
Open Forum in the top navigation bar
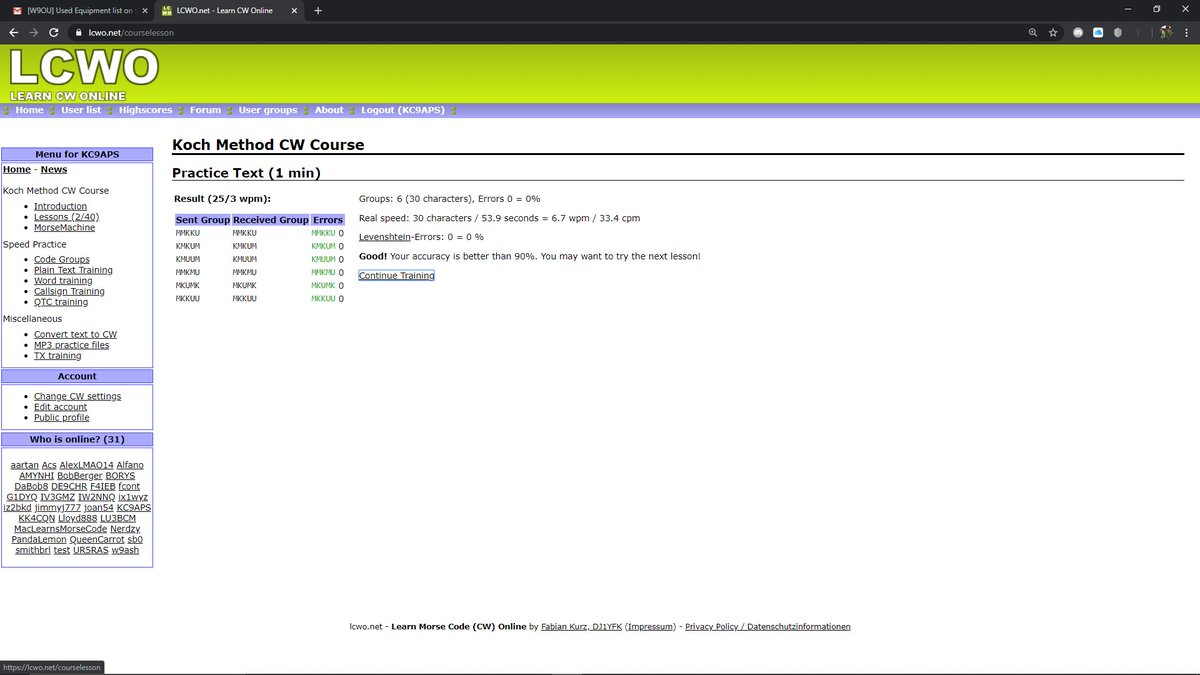(205, 110)
